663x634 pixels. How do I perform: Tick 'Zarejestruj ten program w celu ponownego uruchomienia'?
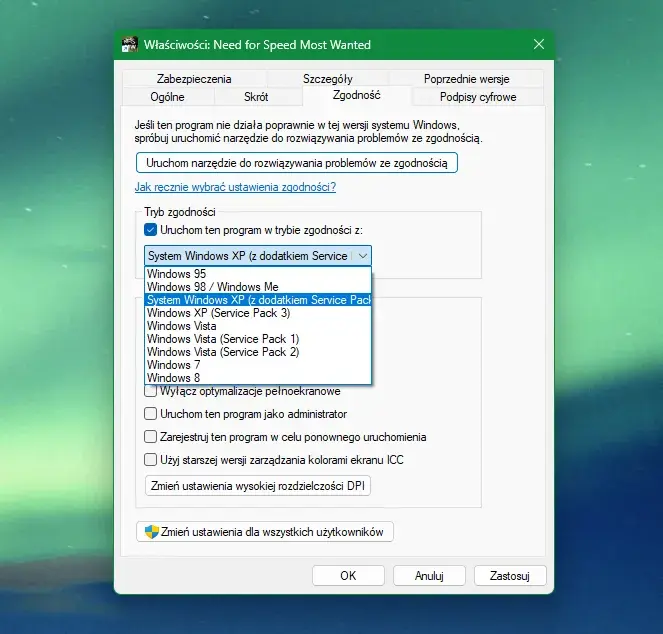(x=150, y=436)
